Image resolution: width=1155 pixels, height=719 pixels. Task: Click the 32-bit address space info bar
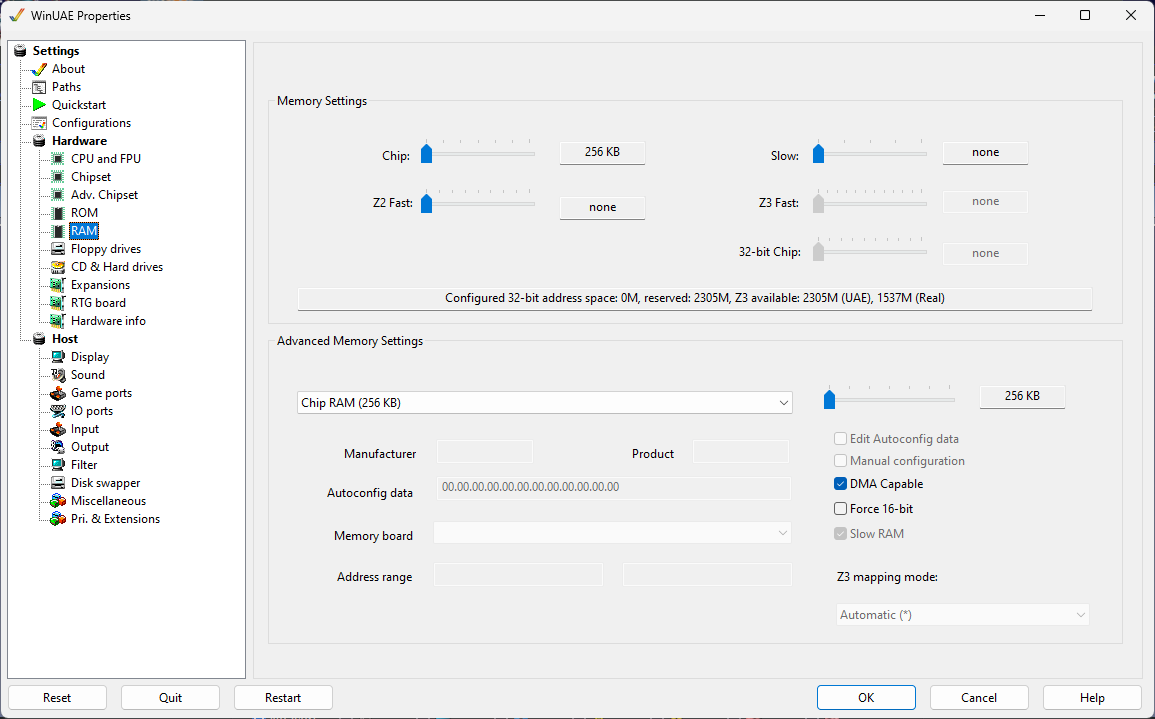point(695,298)
